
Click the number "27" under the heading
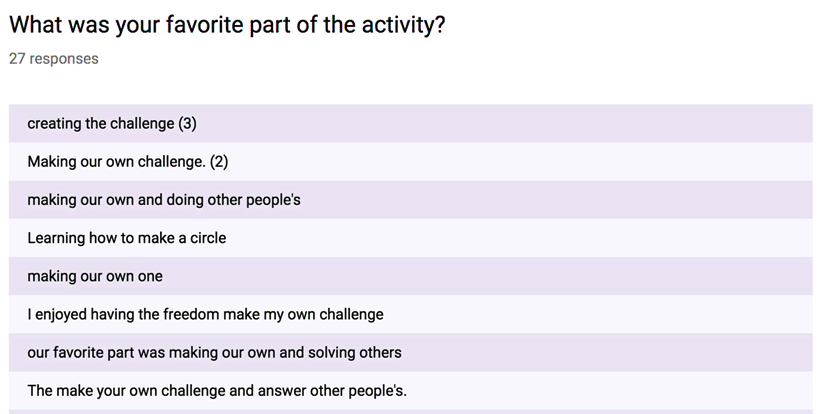pos(17,59)
